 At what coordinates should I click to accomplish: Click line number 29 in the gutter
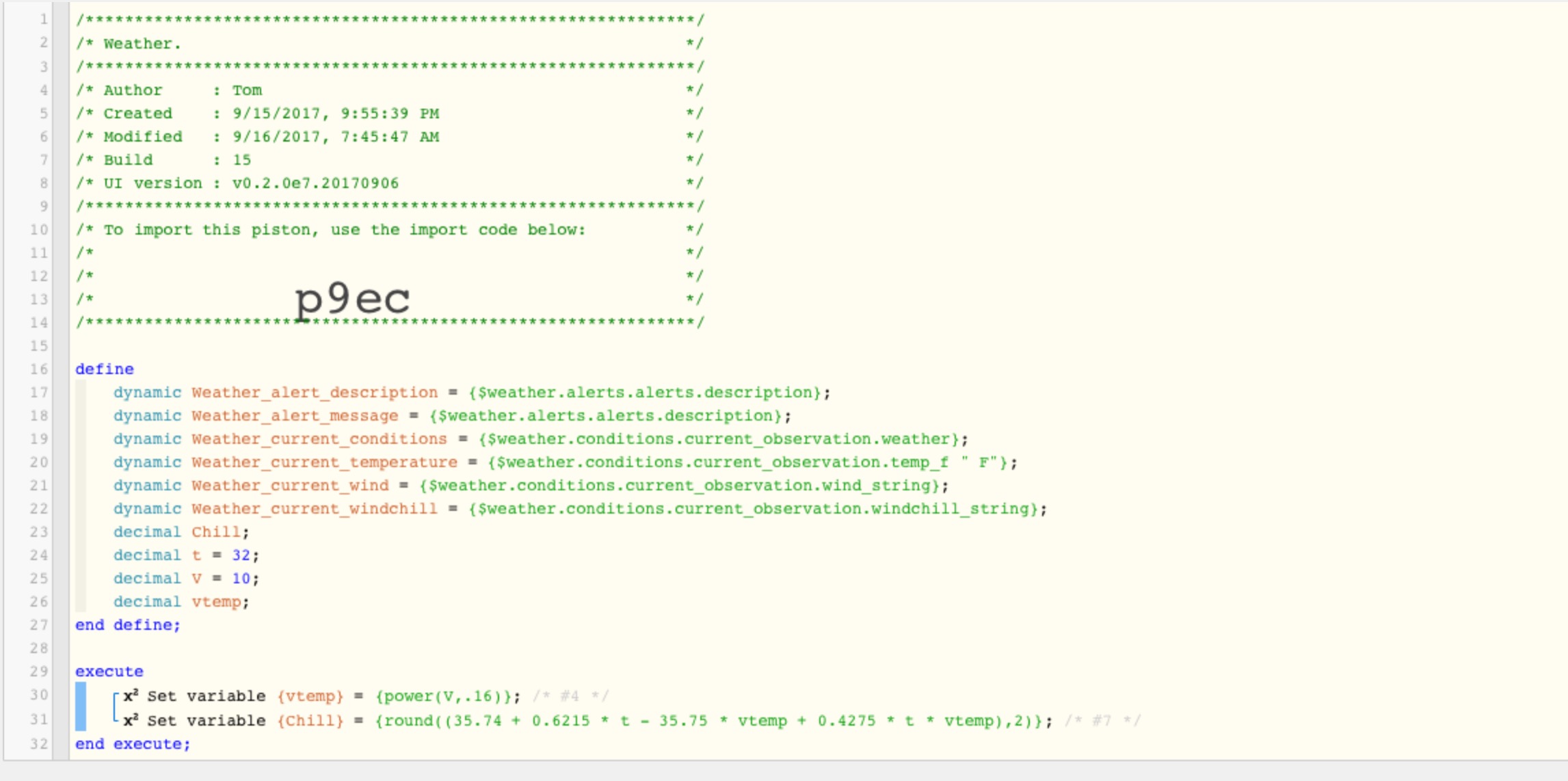39,672
